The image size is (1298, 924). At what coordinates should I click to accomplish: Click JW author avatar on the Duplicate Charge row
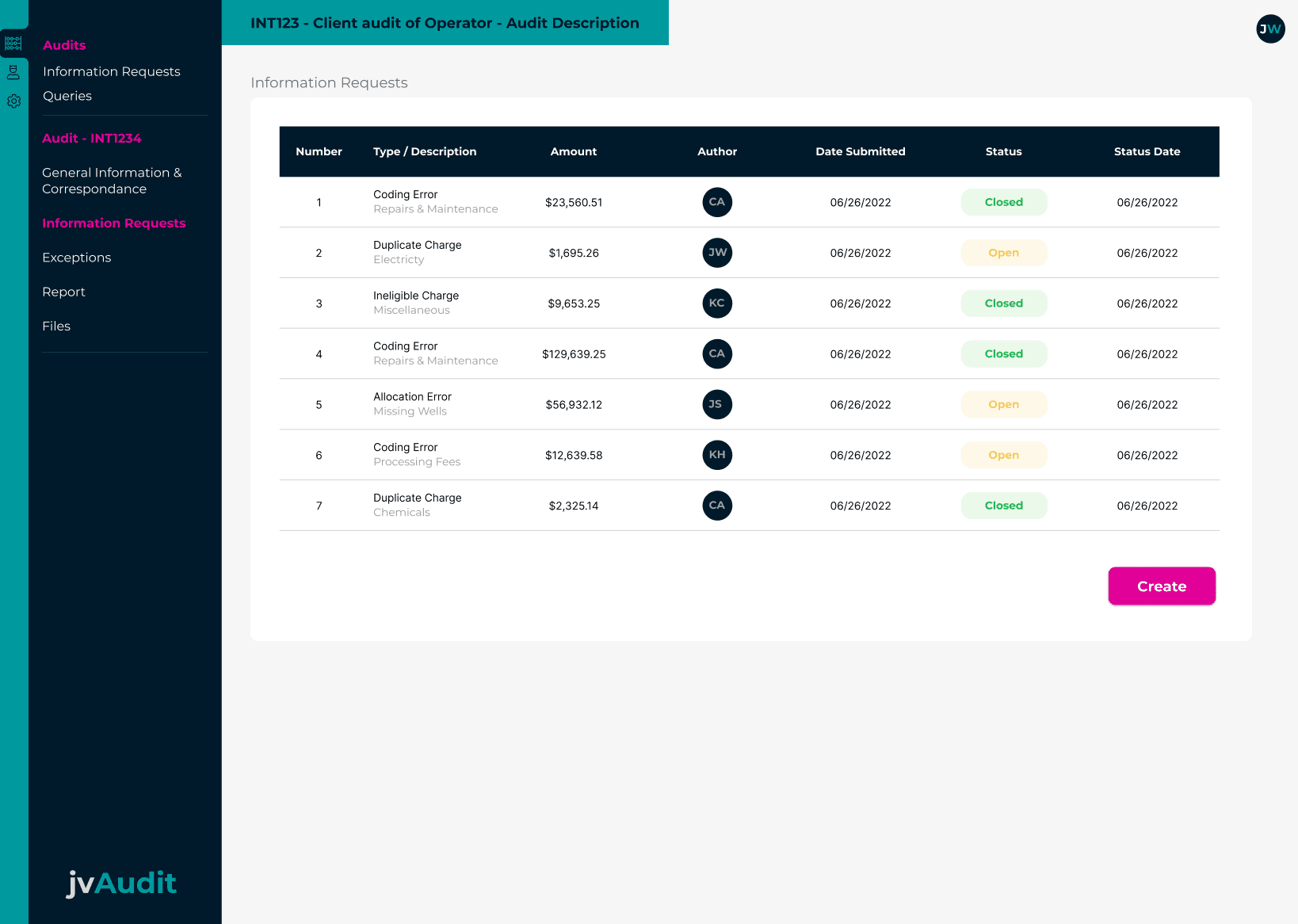[717, 253]
